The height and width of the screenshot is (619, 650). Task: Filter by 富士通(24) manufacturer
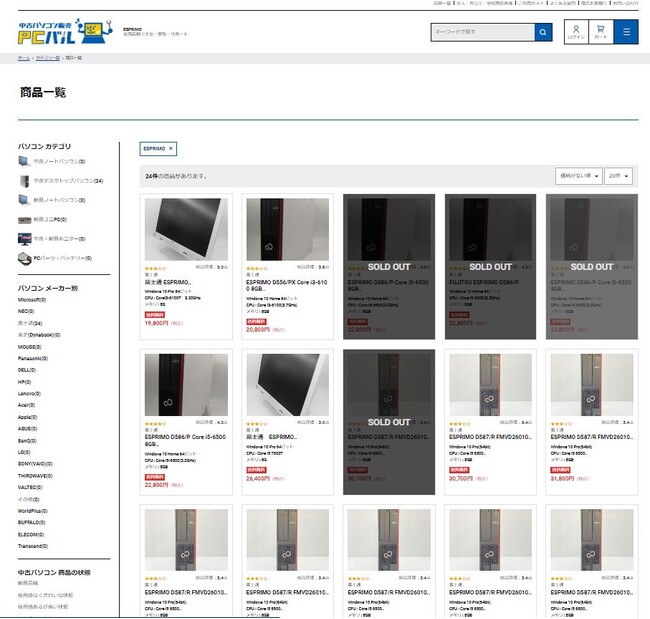click(33, 323)
